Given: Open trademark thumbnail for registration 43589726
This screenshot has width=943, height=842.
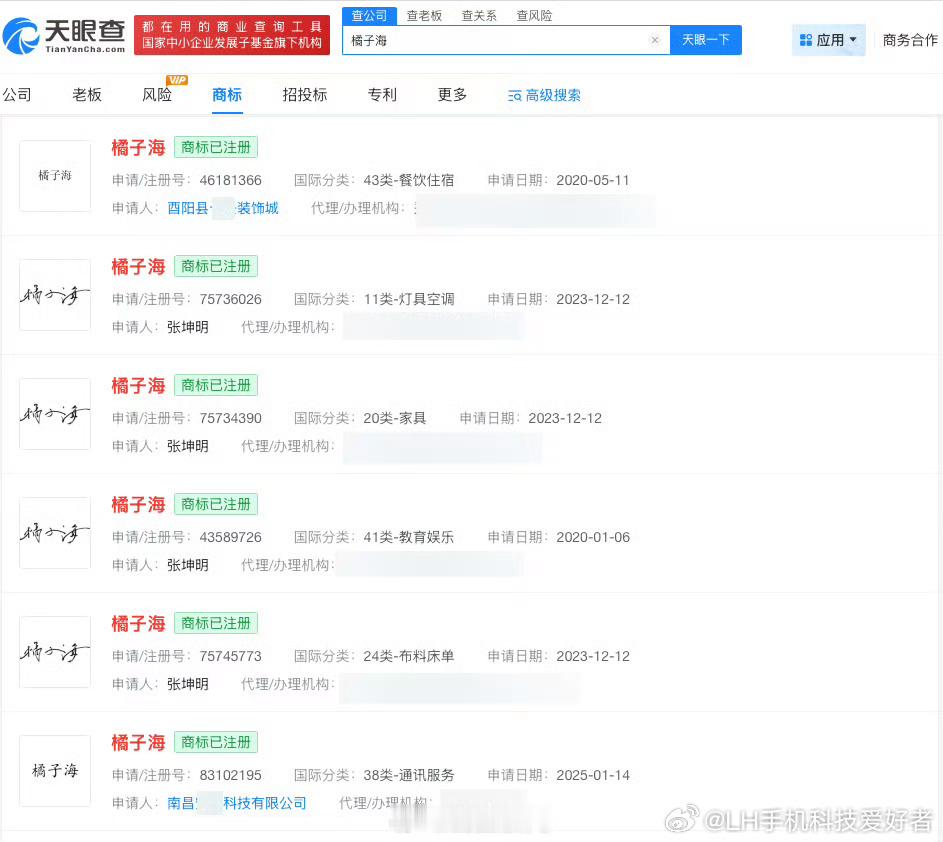Looking at the screenshot, I should pos(55,533).
